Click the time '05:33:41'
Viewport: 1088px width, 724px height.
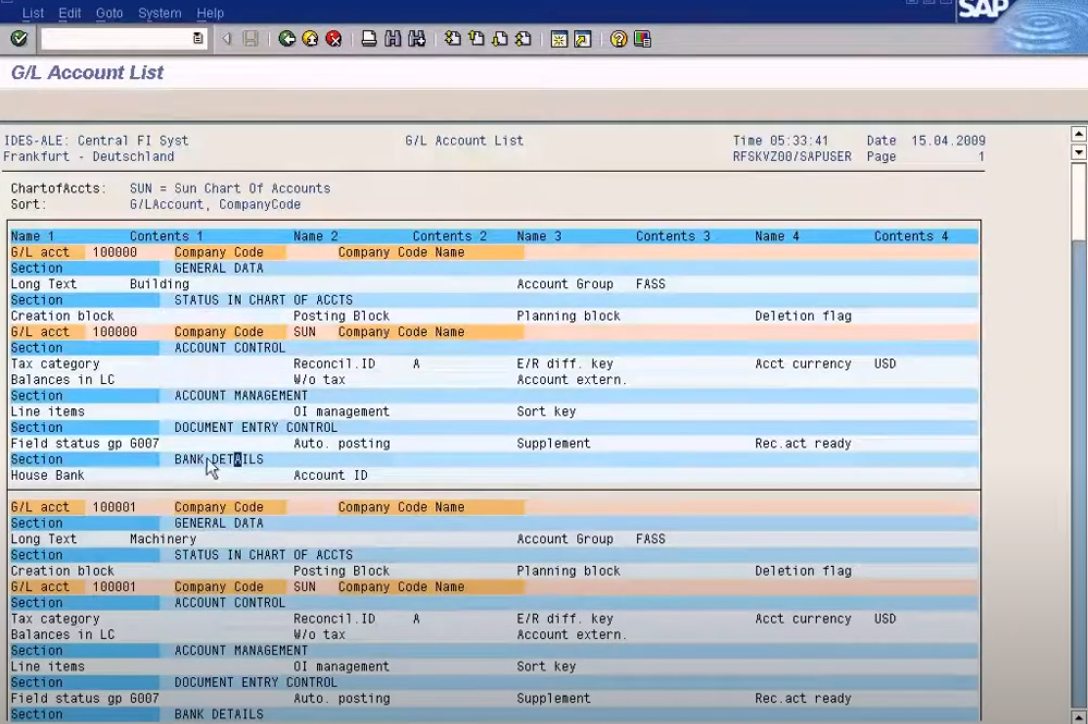[799, 140]
